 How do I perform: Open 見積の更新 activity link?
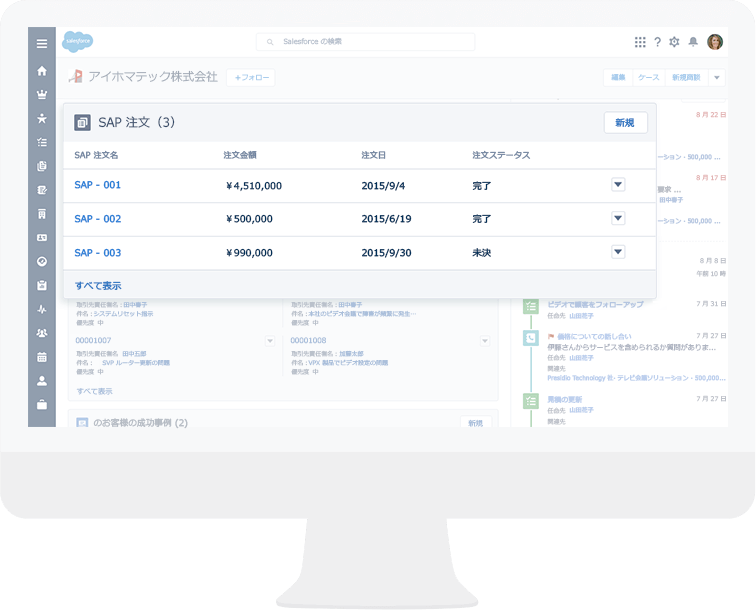click(564, 399)
